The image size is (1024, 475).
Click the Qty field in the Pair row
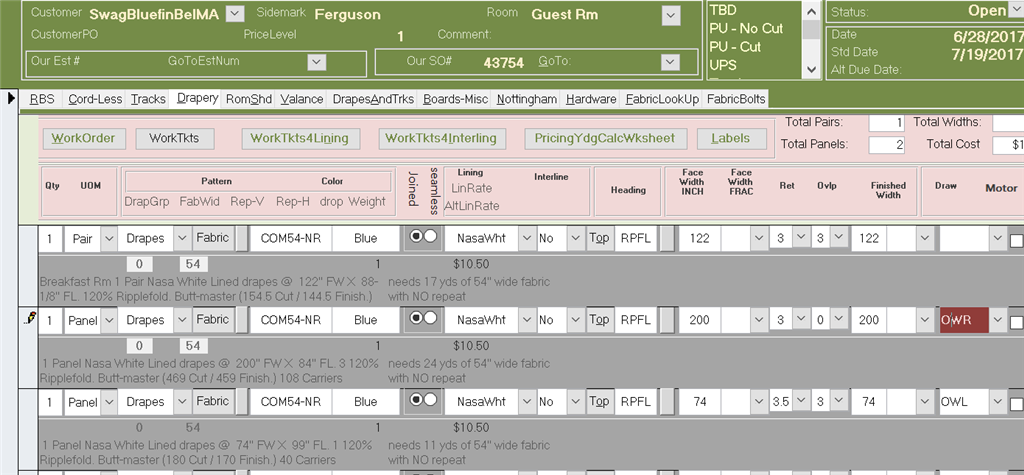pyautogui.click(x=50, y=238)
